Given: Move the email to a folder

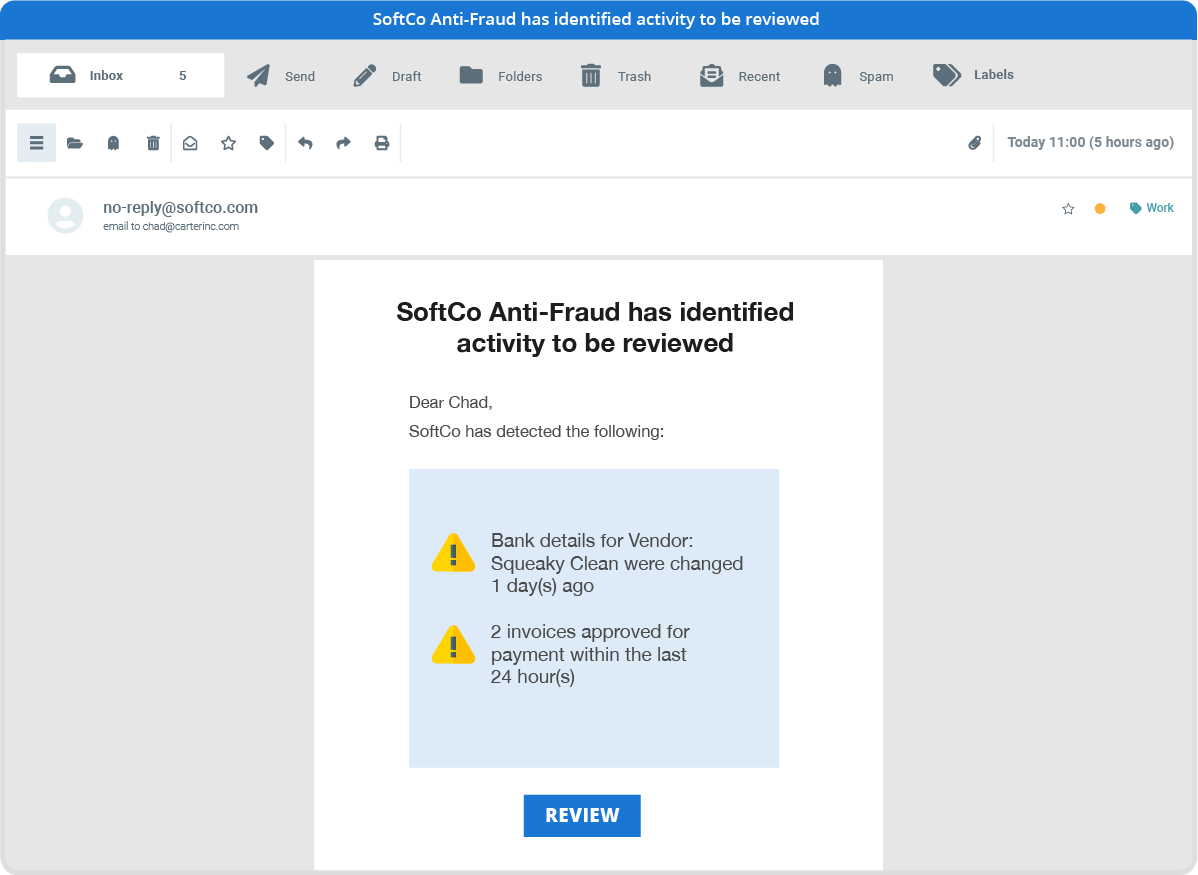Looking at the screenshot, I should 75,143.
